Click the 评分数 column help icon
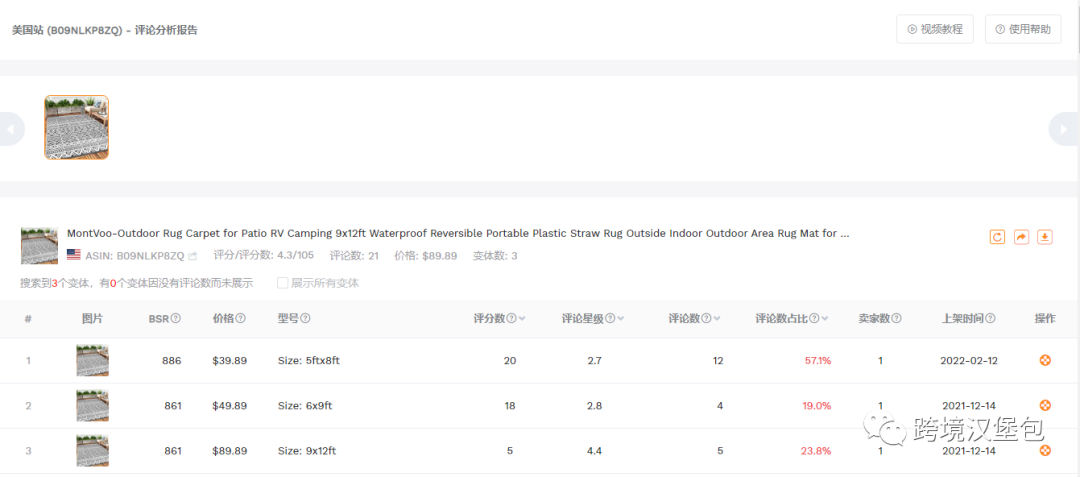The image size is (1080, 477). [x=512, y=319]
